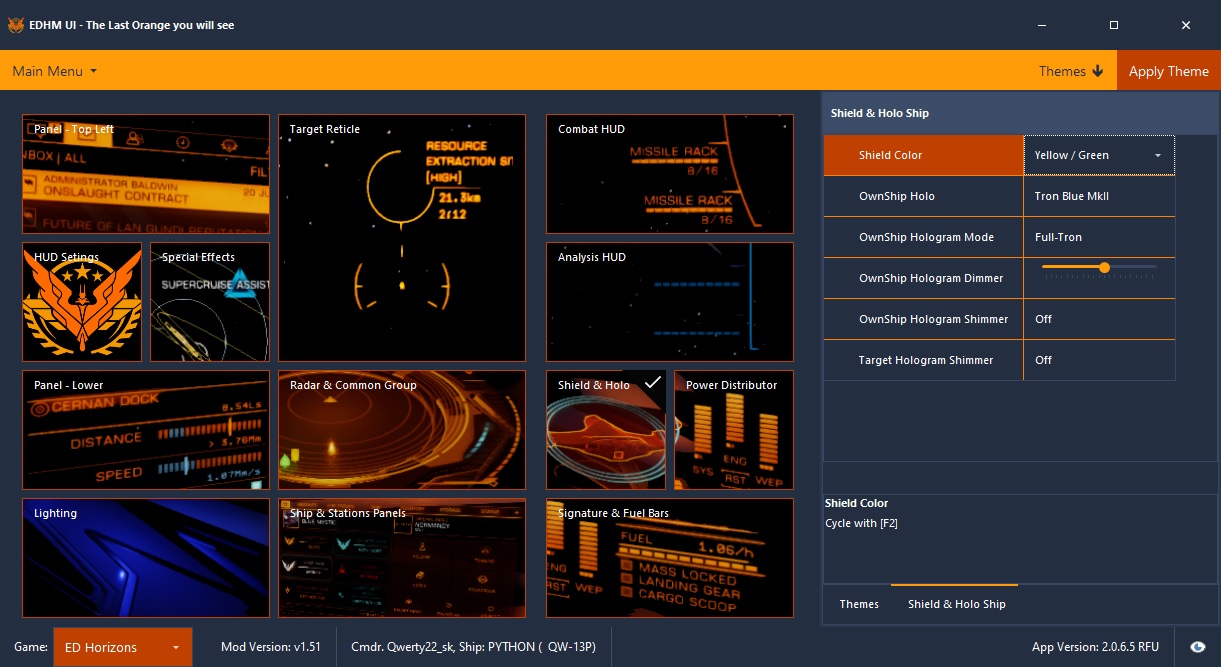
Task: Click the 'Cycle with [F2]' description text
Action: 861,523
